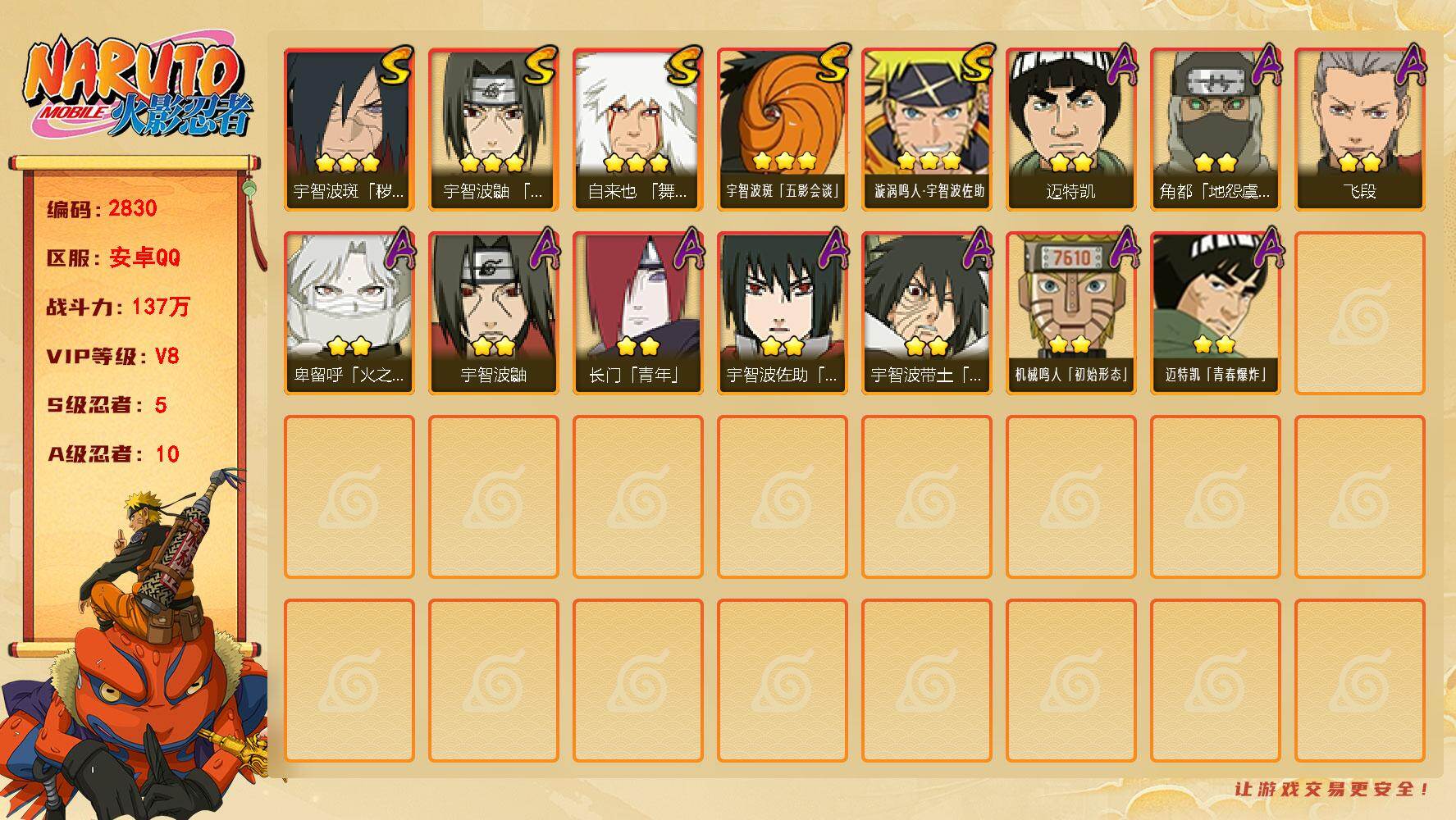Screen dimensions: 1456x820
Task: Select the empty slot after 迈特凯「青春爆炸」
Action: coord(1359,313)
